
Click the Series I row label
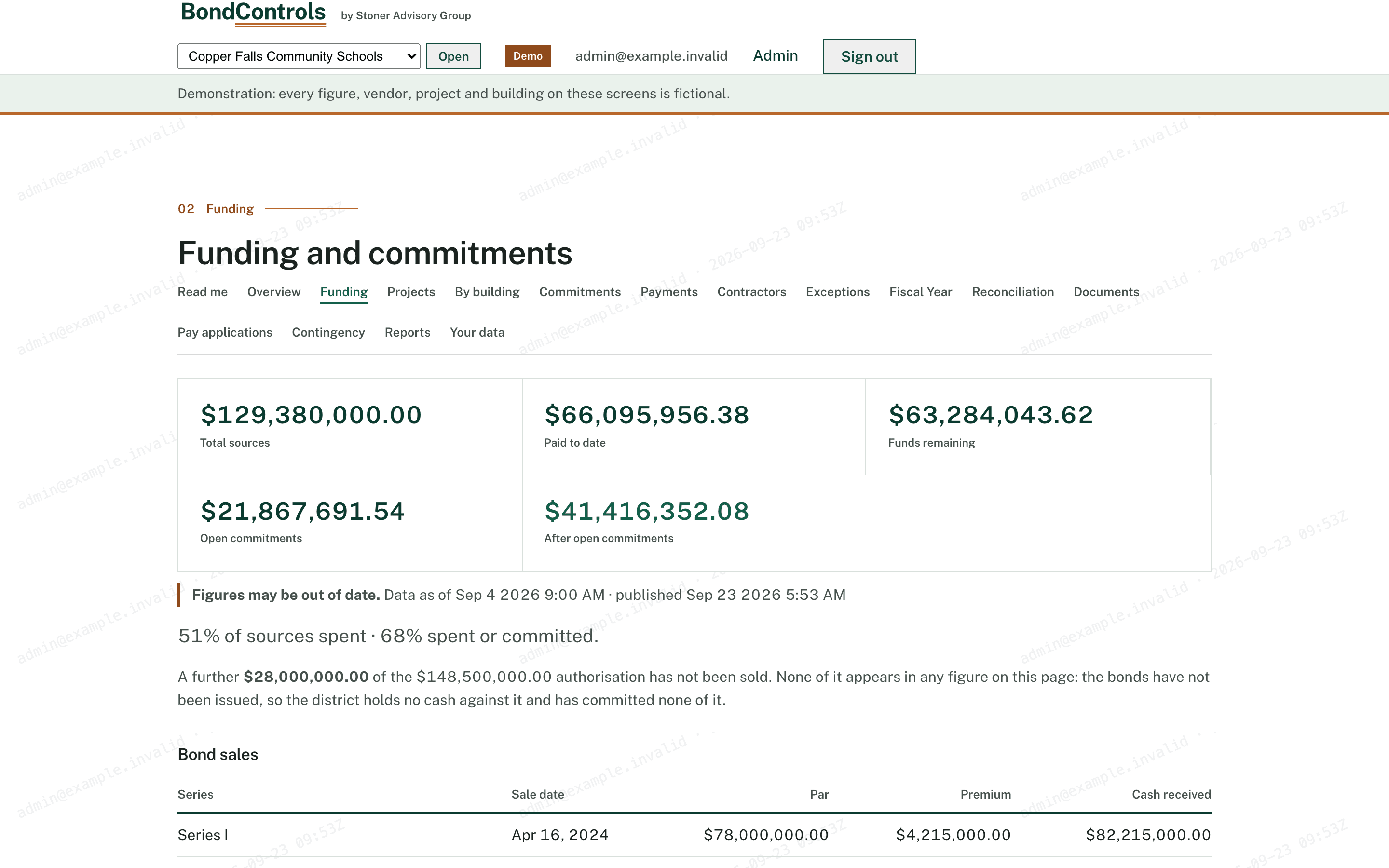(x=203, y=835)
